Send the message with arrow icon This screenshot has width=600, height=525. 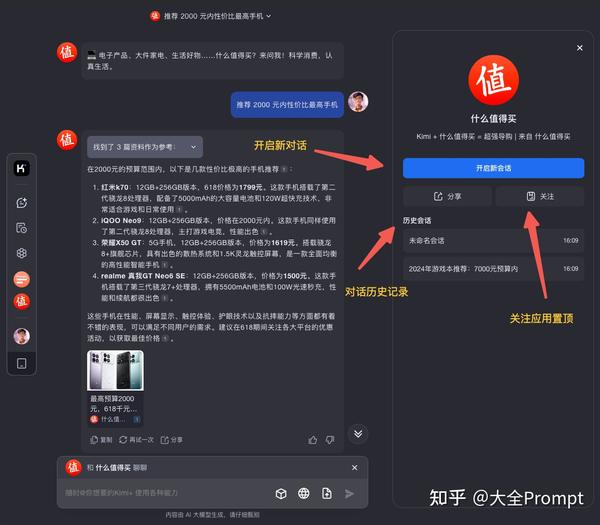(x=349, y=494)
